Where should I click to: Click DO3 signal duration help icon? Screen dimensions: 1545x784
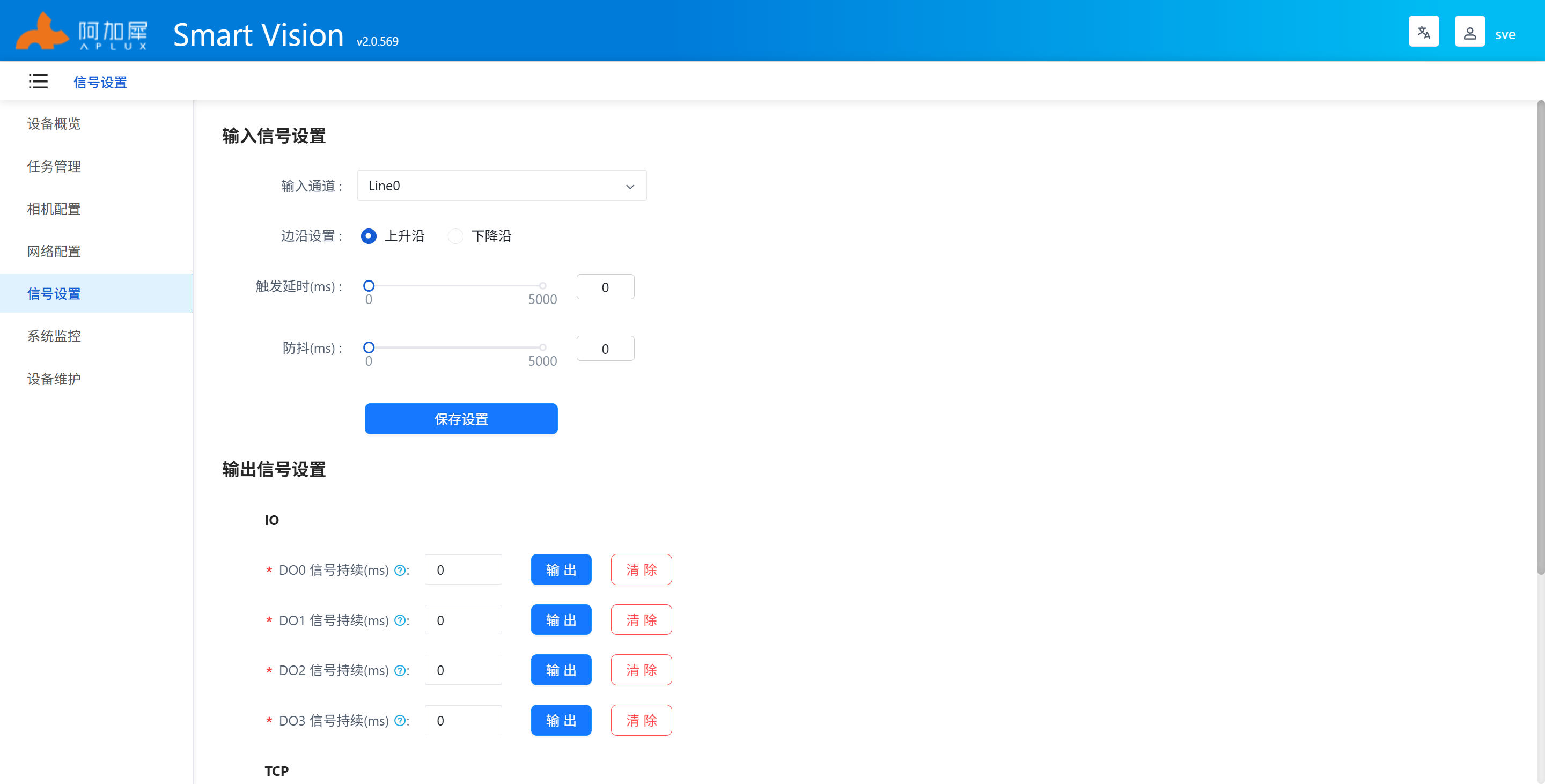coord(400,721)
